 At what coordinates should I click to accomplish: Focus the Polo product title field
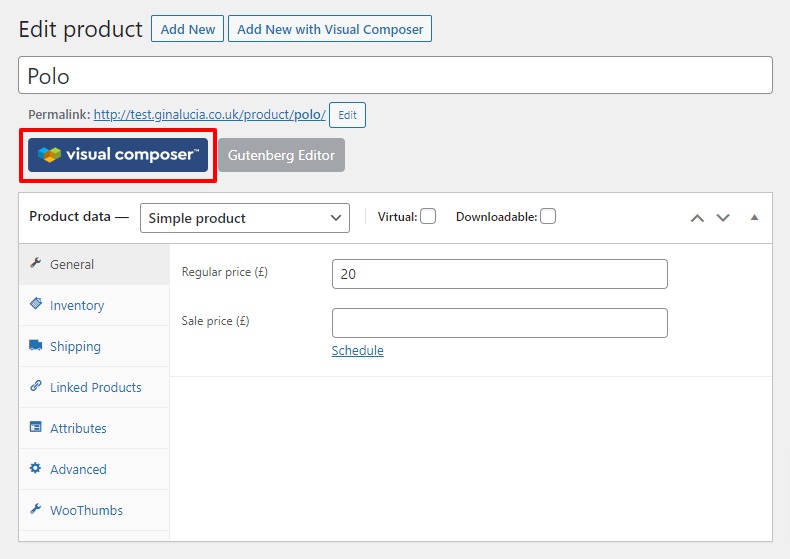pos(396,75)
